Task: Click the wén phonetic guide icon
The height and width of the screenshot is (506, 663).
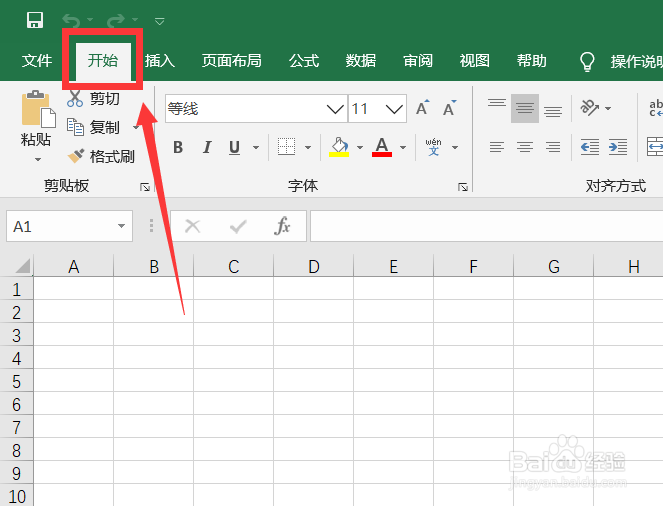Action: pos(433,147)
